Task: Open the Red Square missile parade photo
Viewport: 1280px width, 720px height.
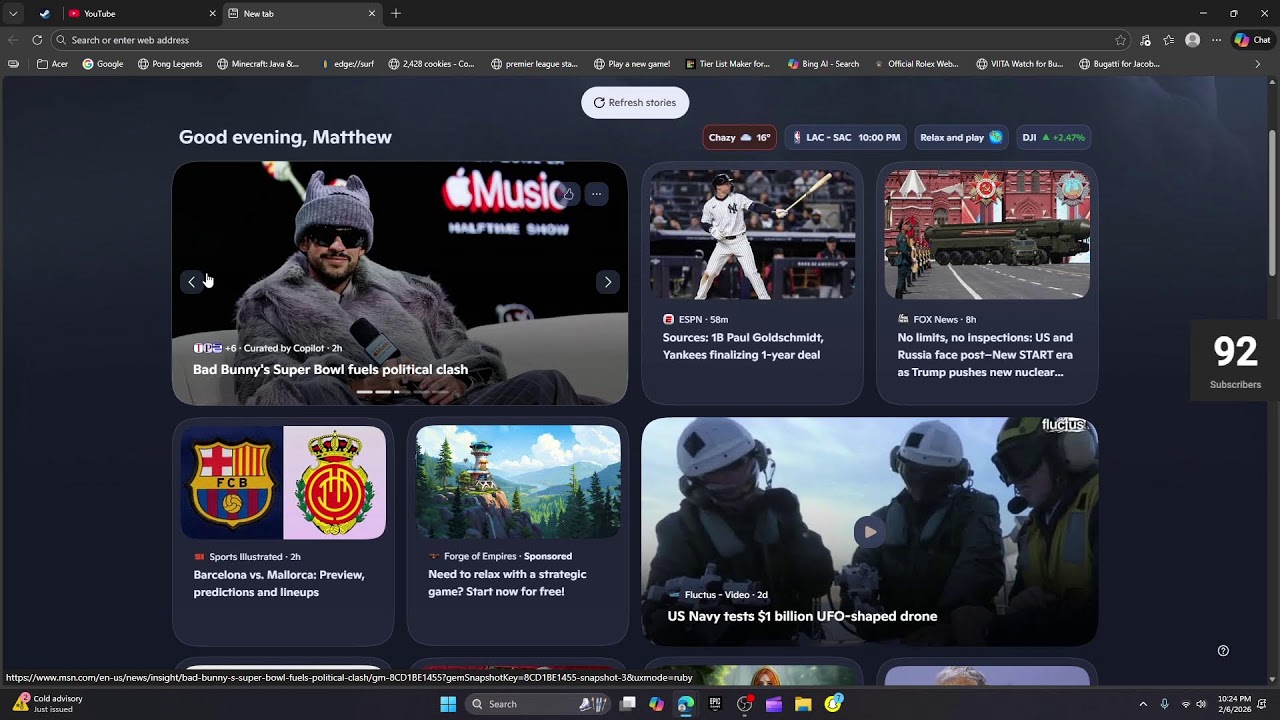Action: pyautogui.click(x=987, y=235)
